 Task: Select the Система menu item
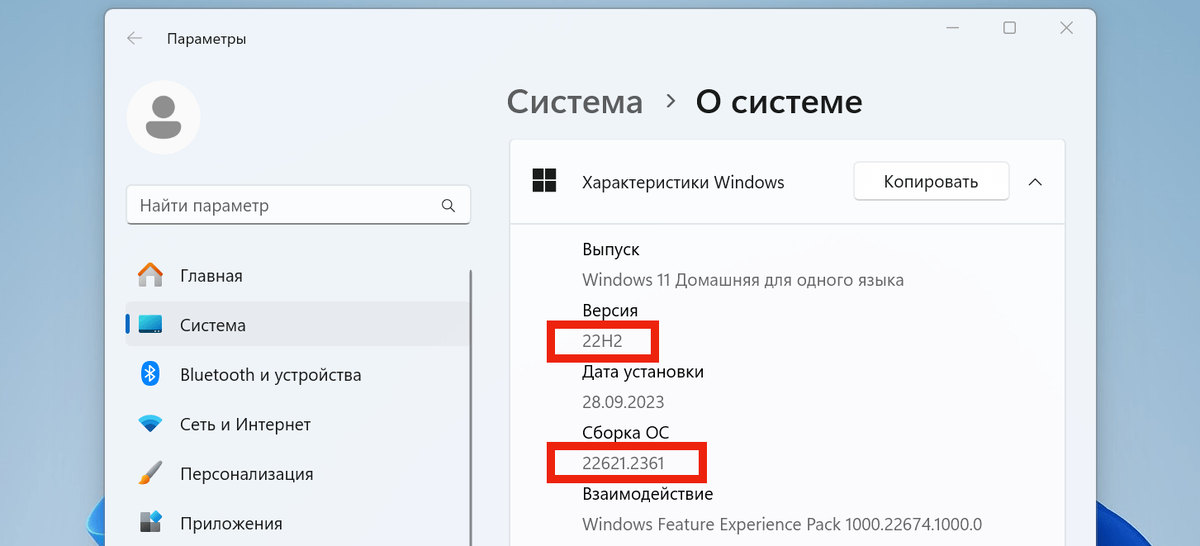[x=298, y=325]
